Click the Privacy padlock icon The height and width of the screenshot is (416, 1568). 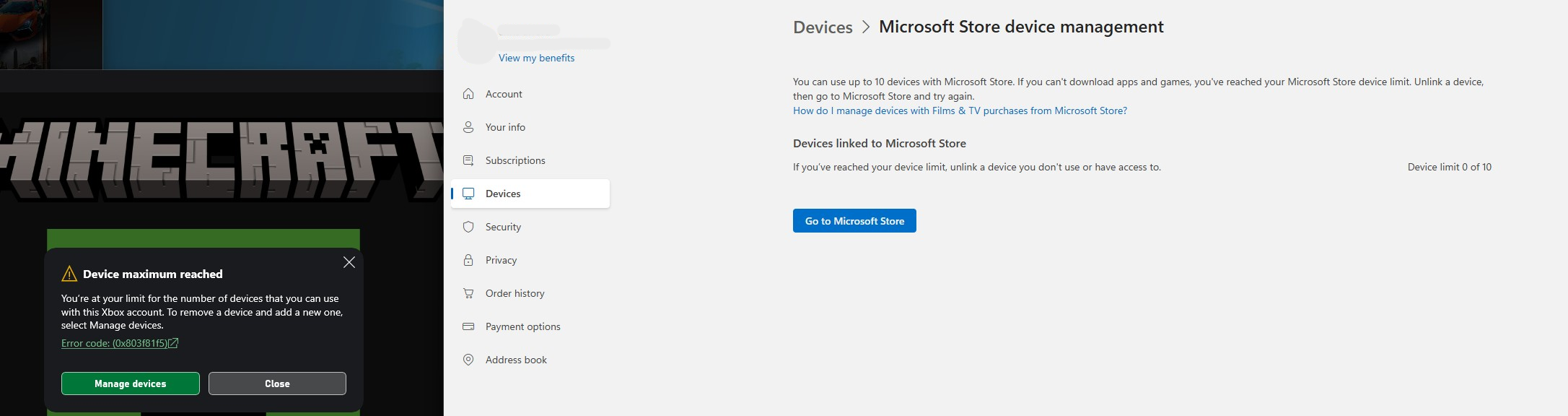point(468,260)
